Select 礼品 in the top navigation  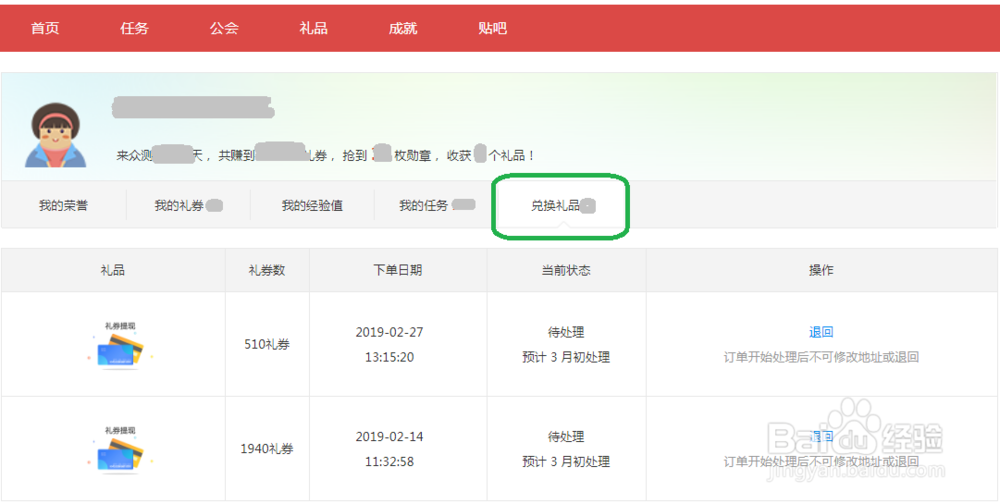point(313,28)
